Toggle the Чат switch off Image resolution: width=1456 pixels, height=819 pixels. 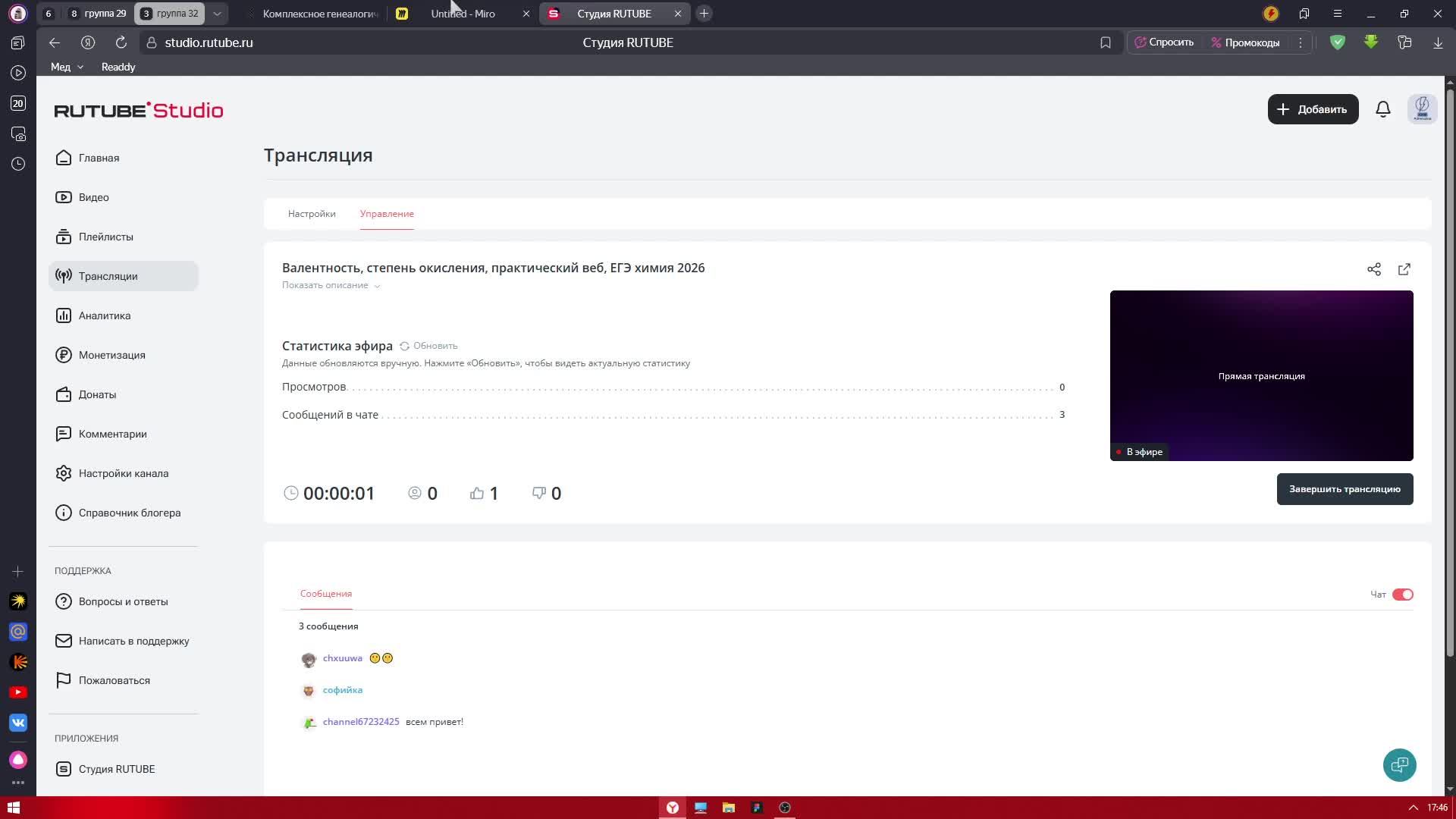pyautogui.click(x=1402, y=595)
